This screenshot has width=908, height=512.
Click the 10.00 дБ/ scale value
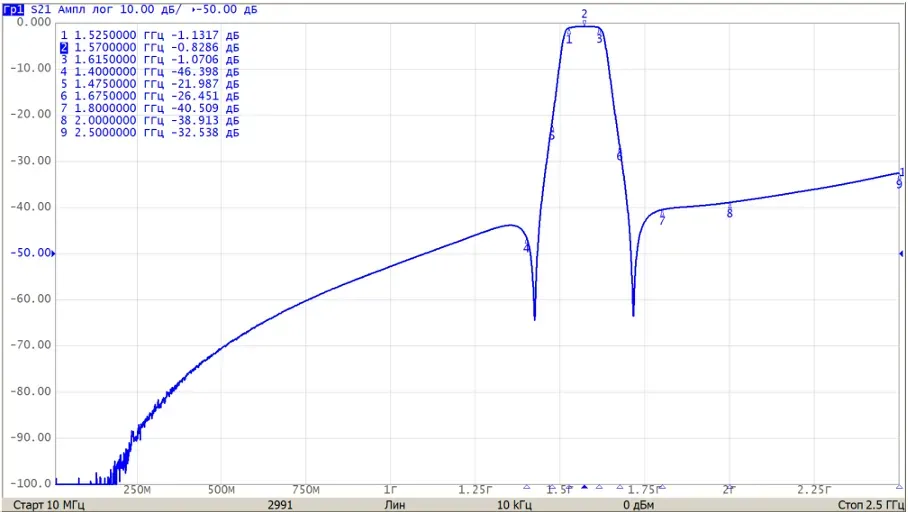(153, 9)
